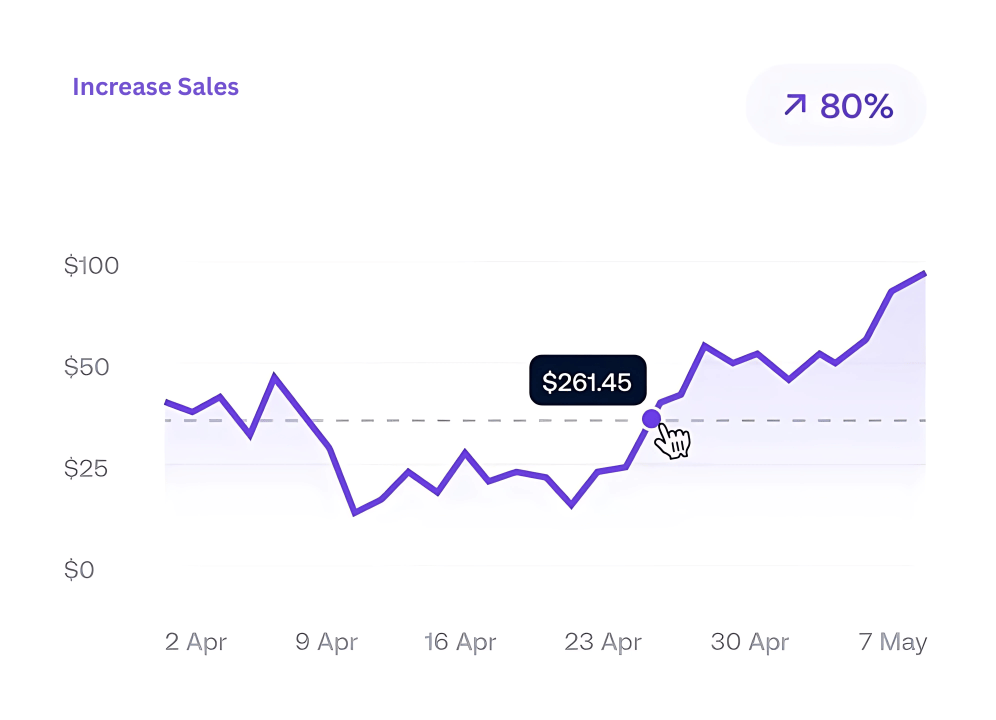Click the line's final peak at the right end

coord(924,273)
